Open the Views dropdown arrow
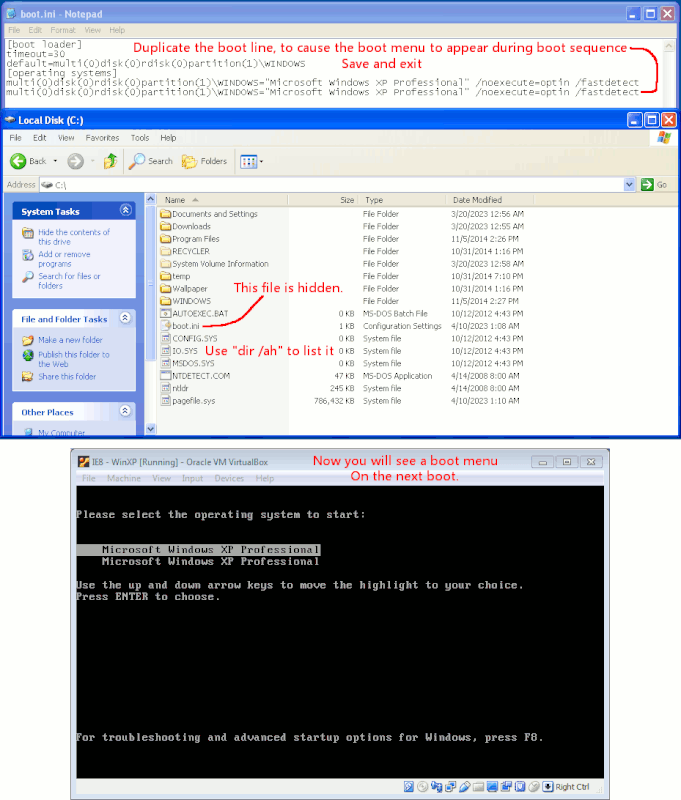 point(261,162)
